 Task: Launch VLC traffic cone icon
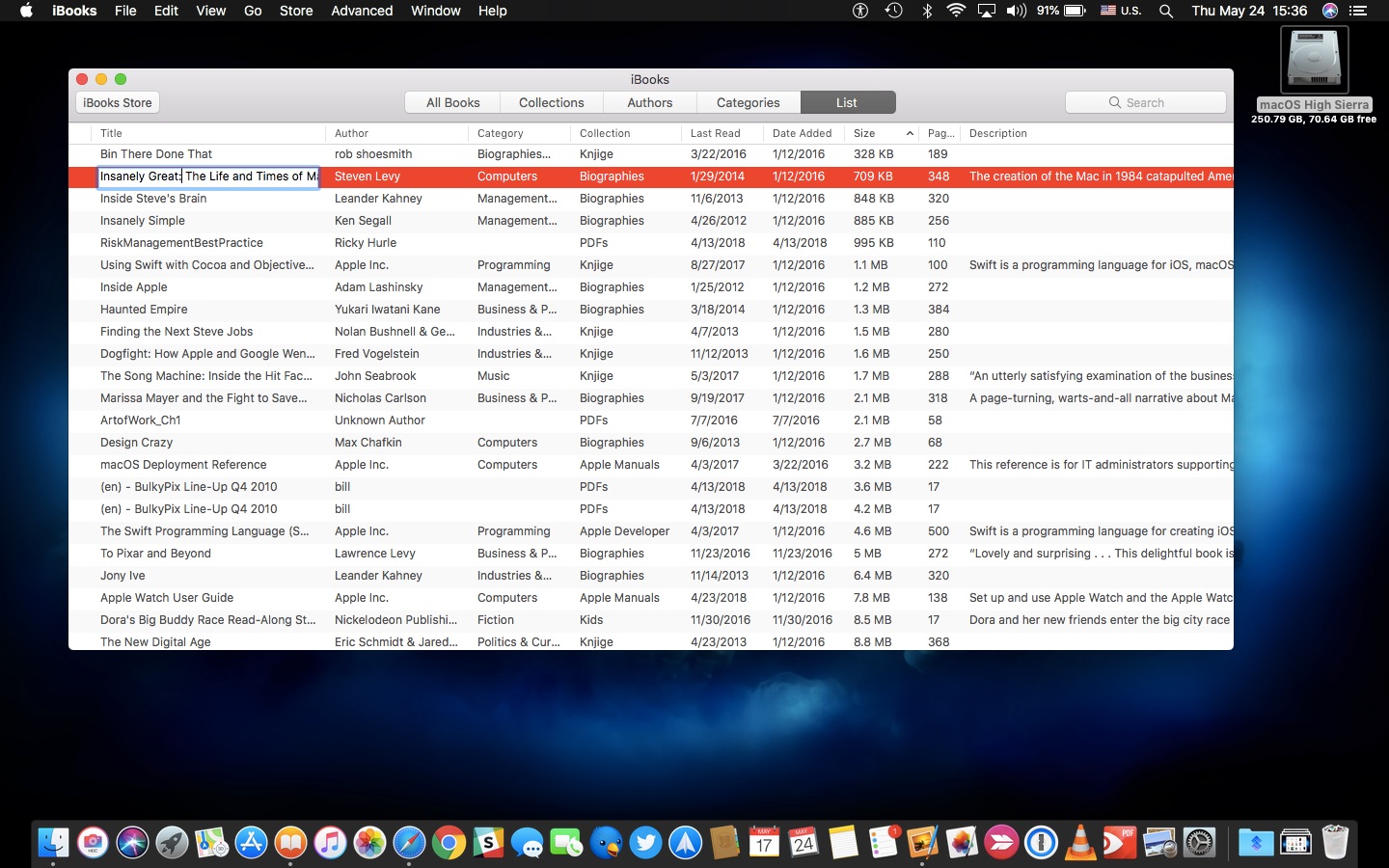coord(1080,843)
